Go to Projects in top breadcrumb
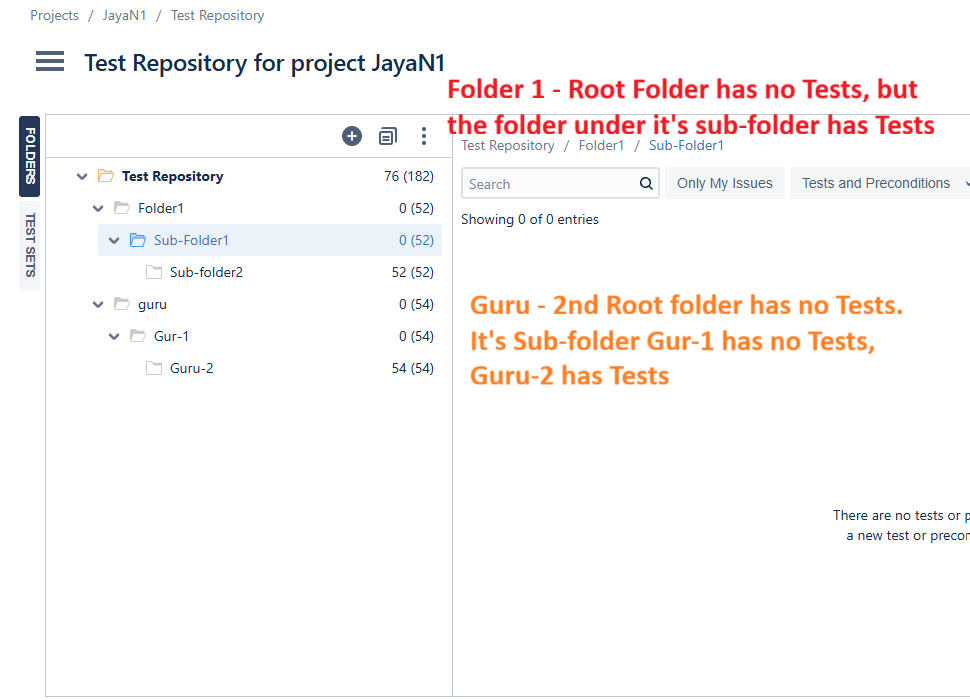 tap(54, 16)
